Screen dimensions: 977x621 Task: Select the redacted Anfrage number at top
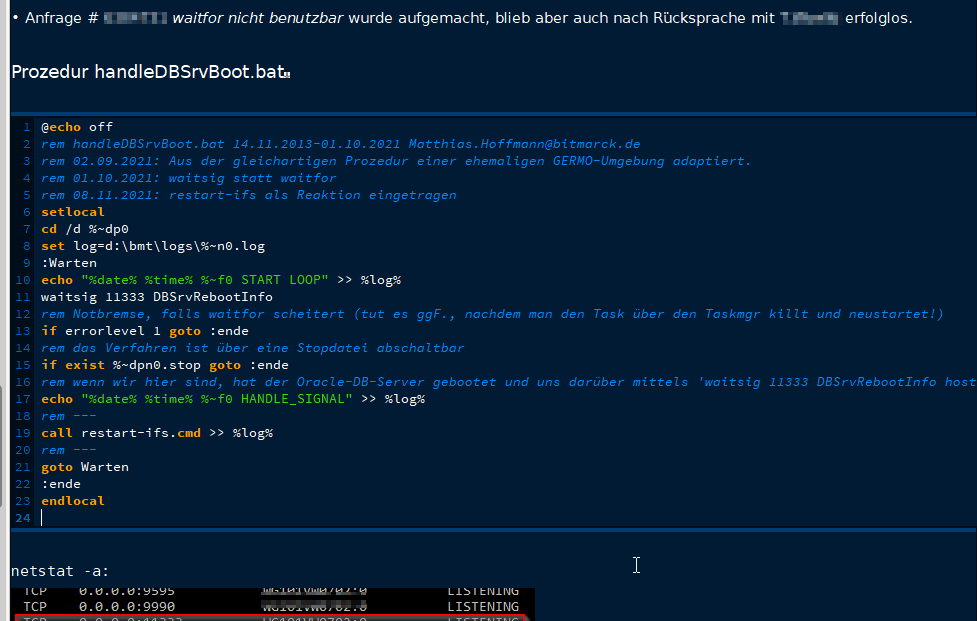coord(135,17)
